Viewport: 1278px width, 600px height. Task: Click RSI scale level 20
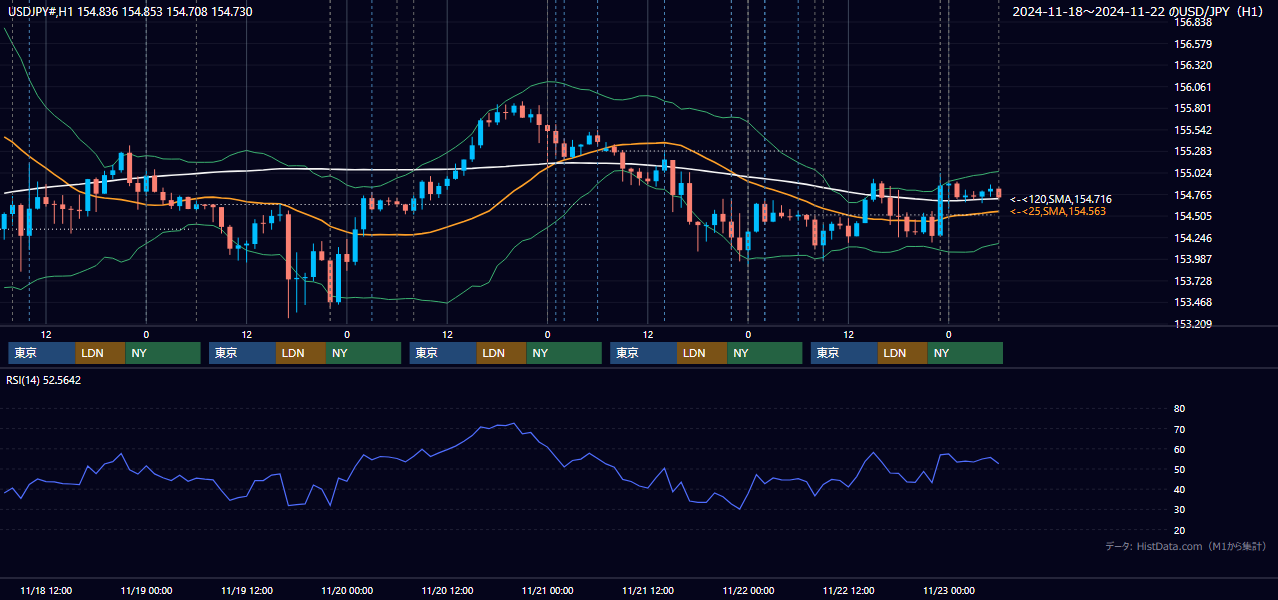coord(1179,530)
